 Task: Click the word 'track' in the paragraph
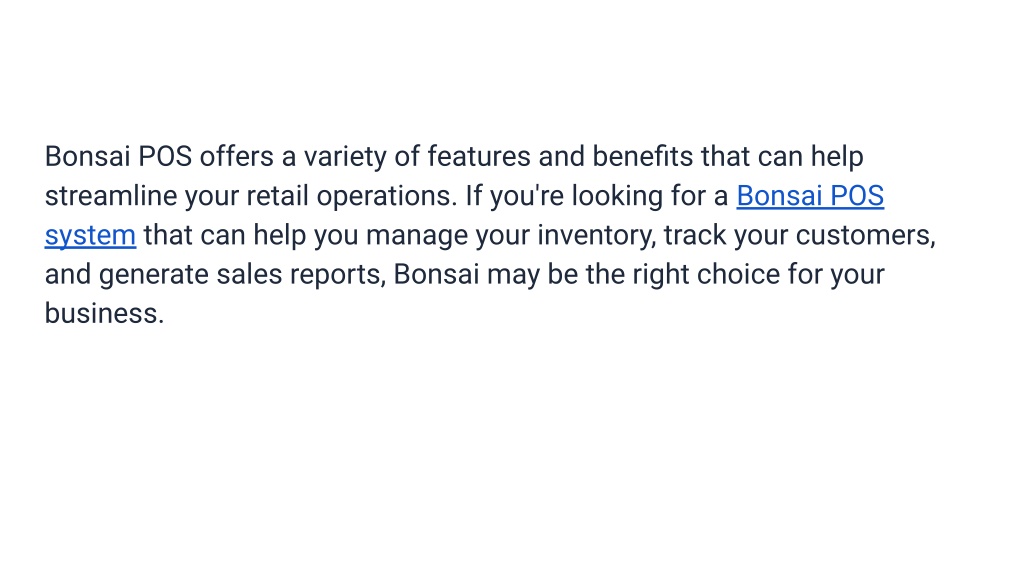[695, 235]
